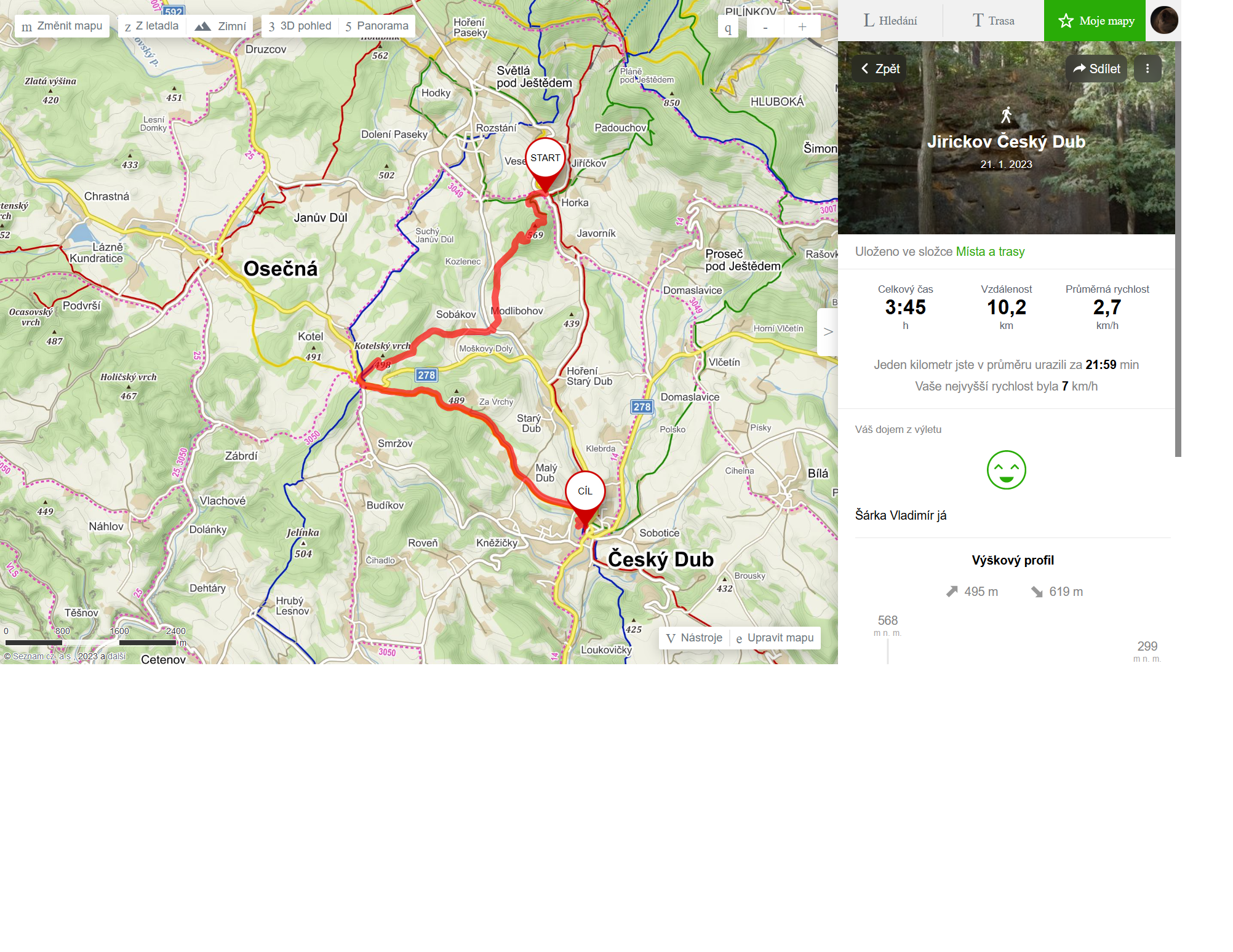This screenshot has height=952, width=1233.
Task: Expand the Nástroje tools menu
Action: pyautogui.click(x=695, y=638)
